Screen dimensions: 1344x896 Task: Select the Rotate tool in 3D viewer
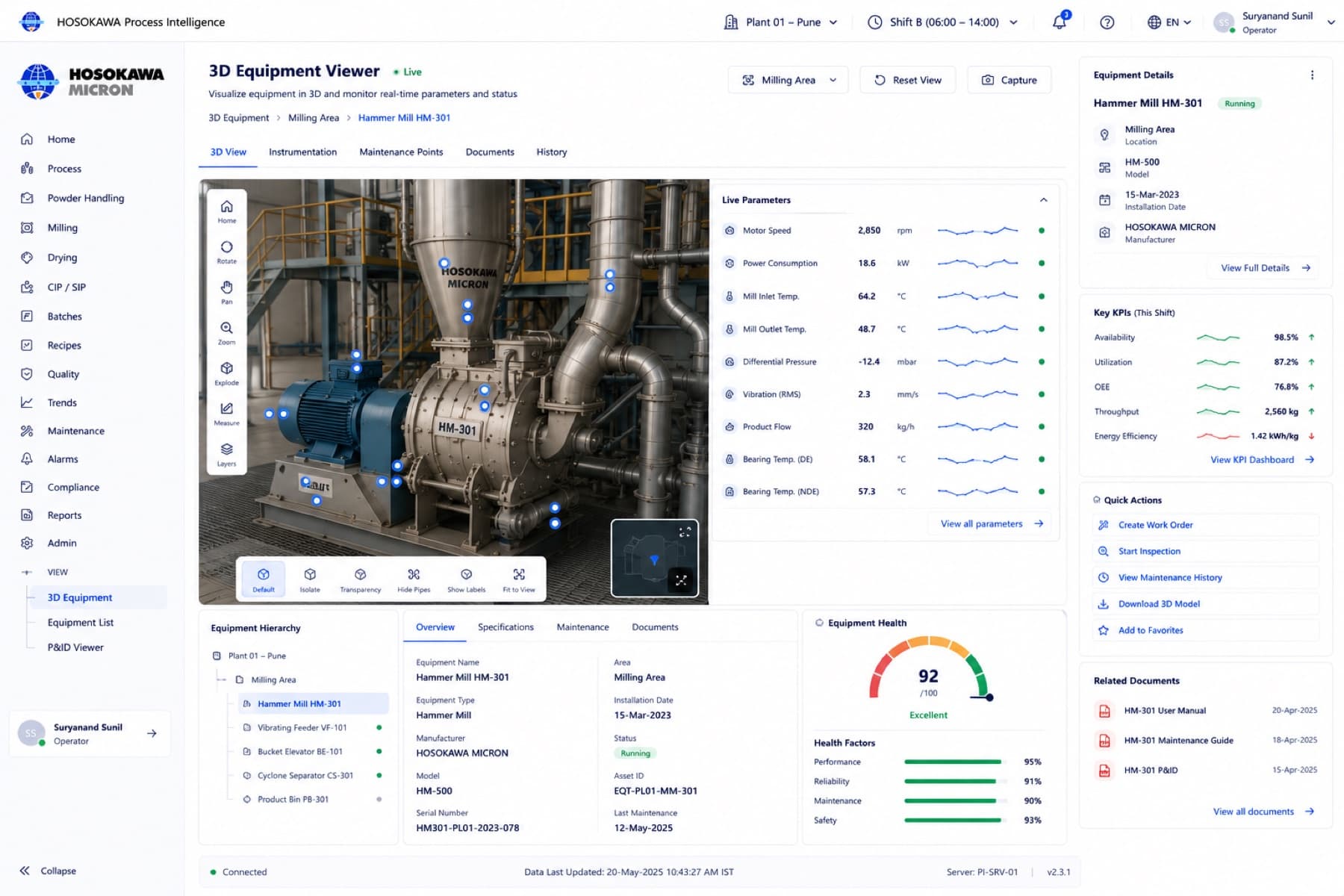(226, 252)
